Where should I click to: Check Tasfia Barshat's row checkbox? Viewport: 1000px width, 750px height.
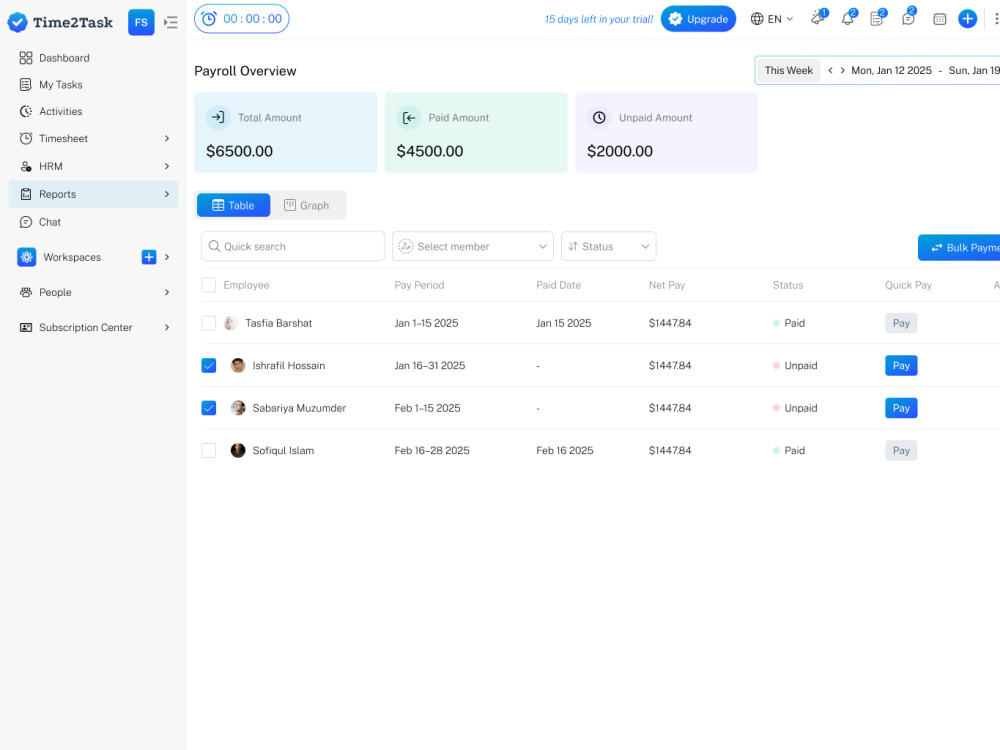[209, 323]
